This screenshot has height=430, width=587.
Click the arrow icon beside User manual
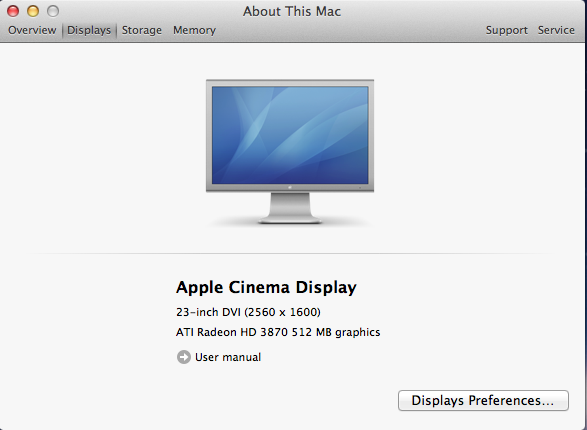(x=183, y=357)
